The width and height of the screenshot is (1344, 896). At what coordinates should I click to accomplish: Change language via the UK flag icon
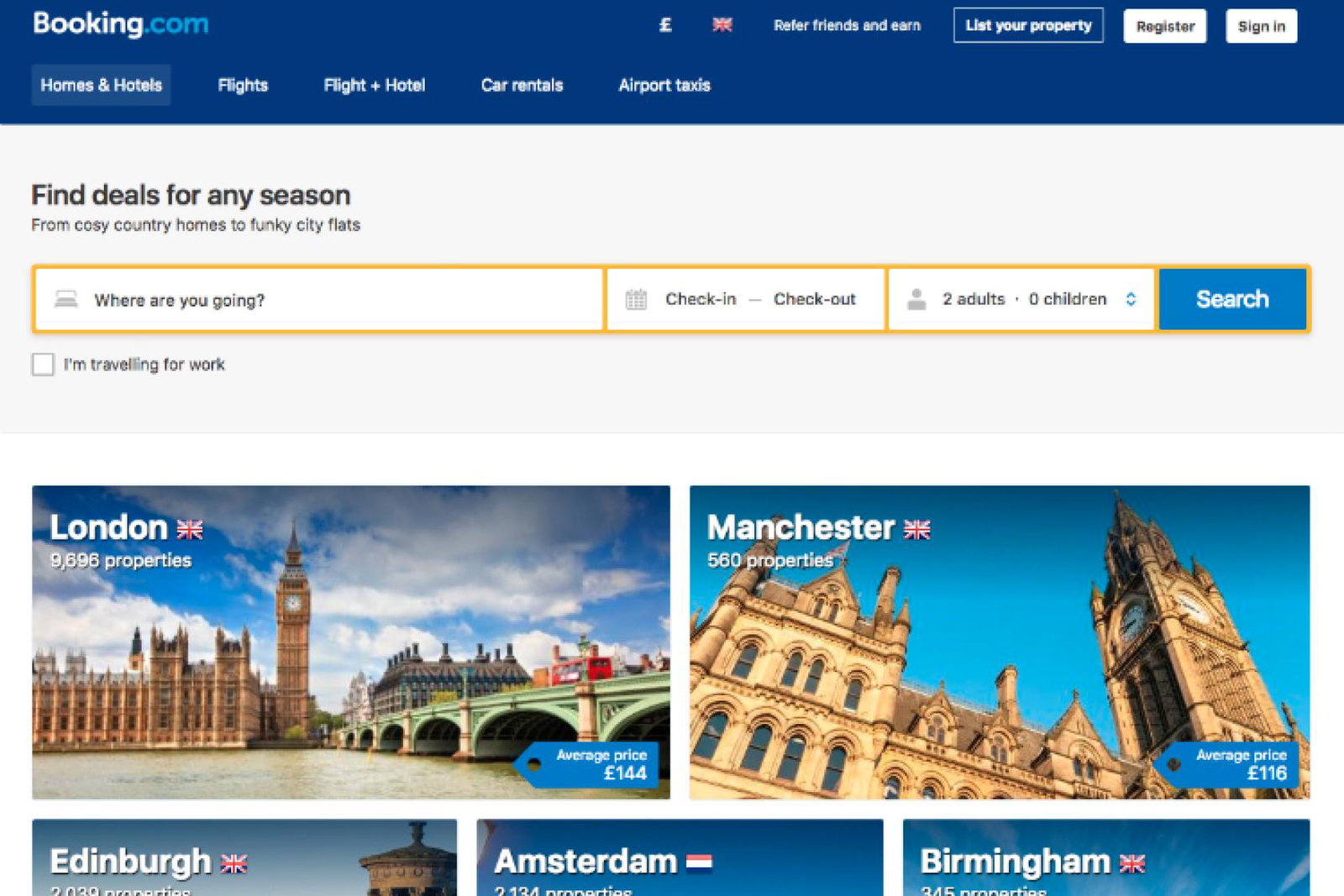click(x=722, y=25)
